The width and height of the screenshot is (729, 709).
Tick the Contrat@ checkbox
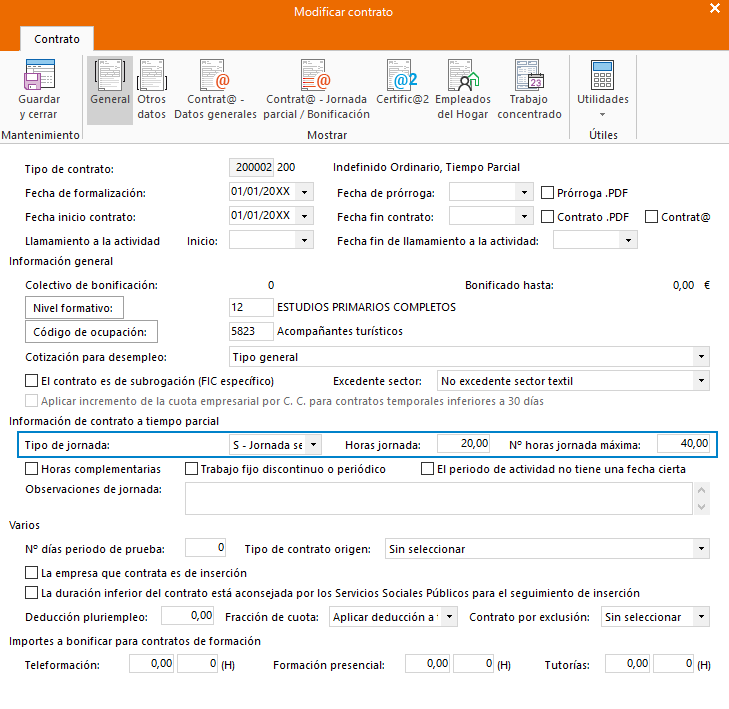pyautogui.click(x=651, y=217)
